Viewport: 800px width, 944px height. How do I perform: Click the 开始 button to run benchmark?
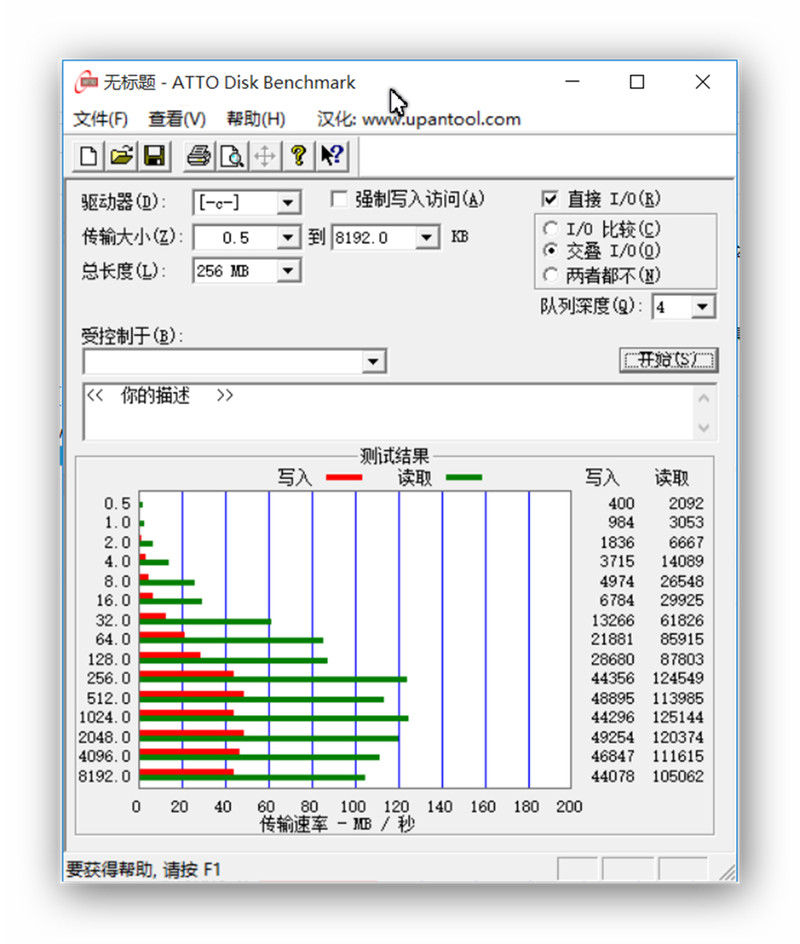click(x=669, y=360)
